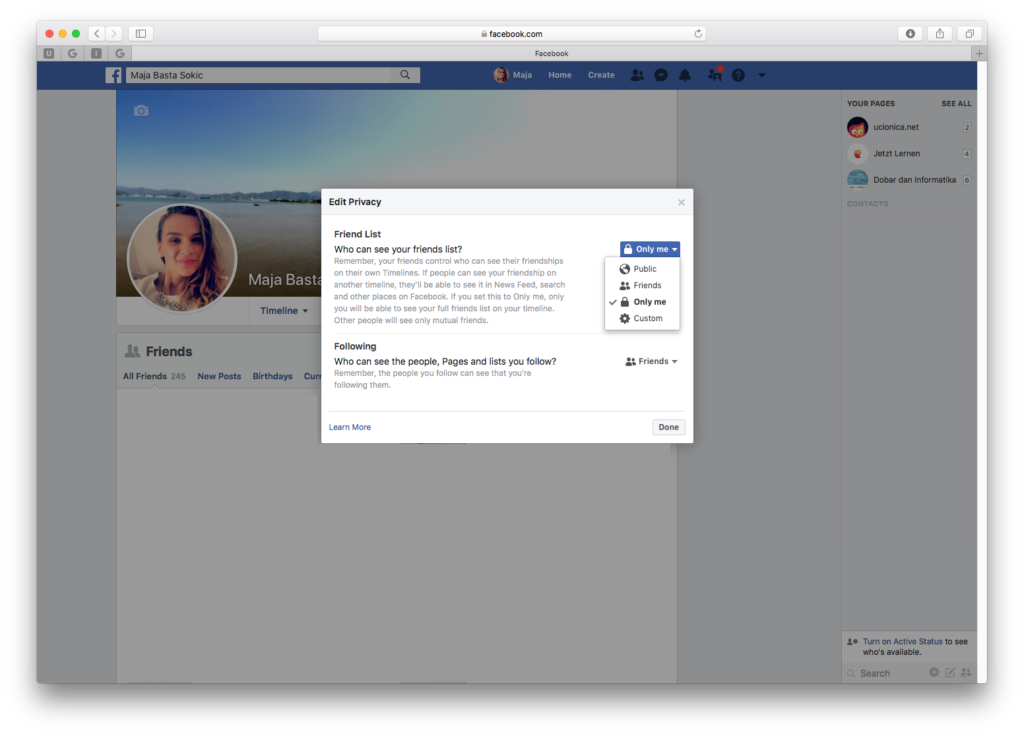
Task: Open the Learn More link
Action: pos(350,427)
